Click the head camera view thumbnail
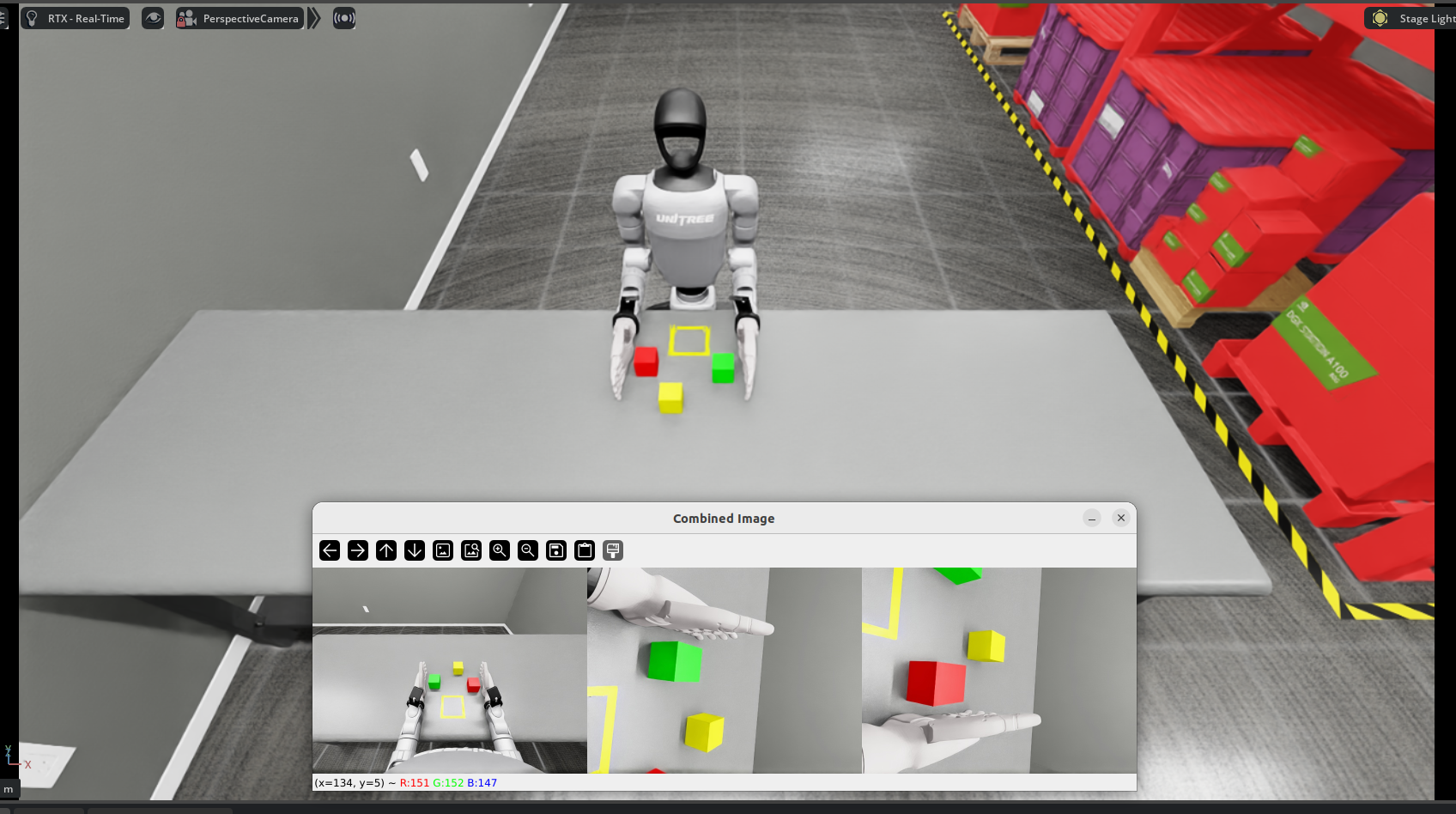 pos(449,670)
